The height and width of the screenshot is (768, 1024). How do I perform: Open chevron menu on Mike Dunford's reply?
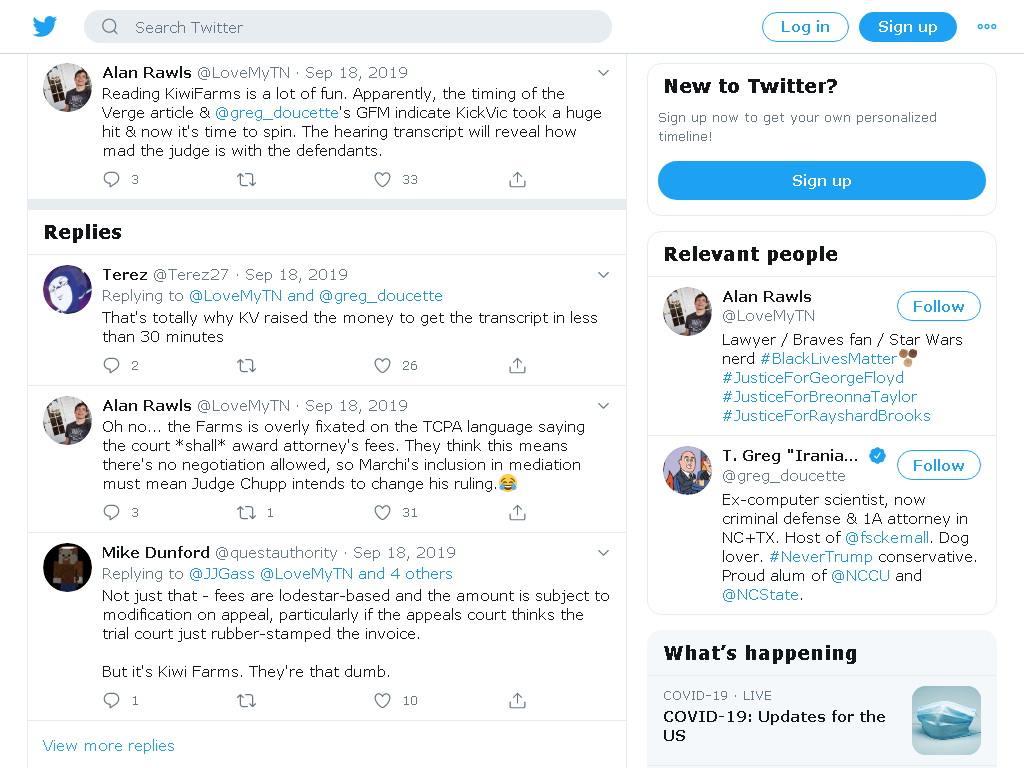pos(603,553)
